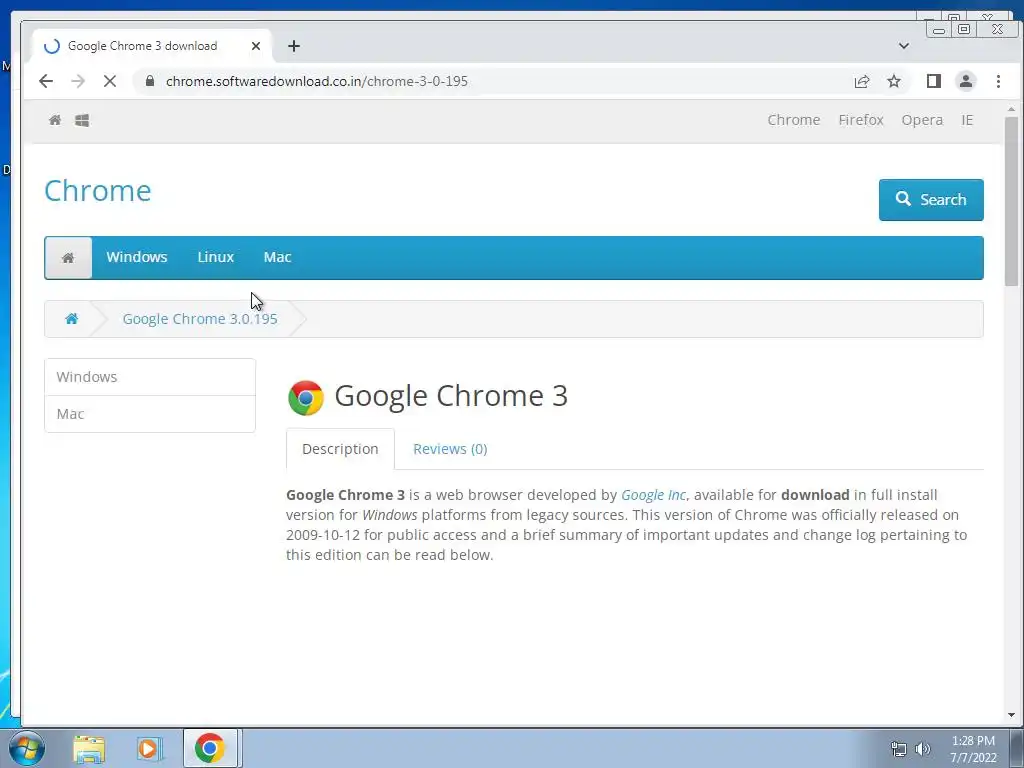Click the scrollbar up arrow
The height and width of the screenshot is (768, 1024).
1011,110
